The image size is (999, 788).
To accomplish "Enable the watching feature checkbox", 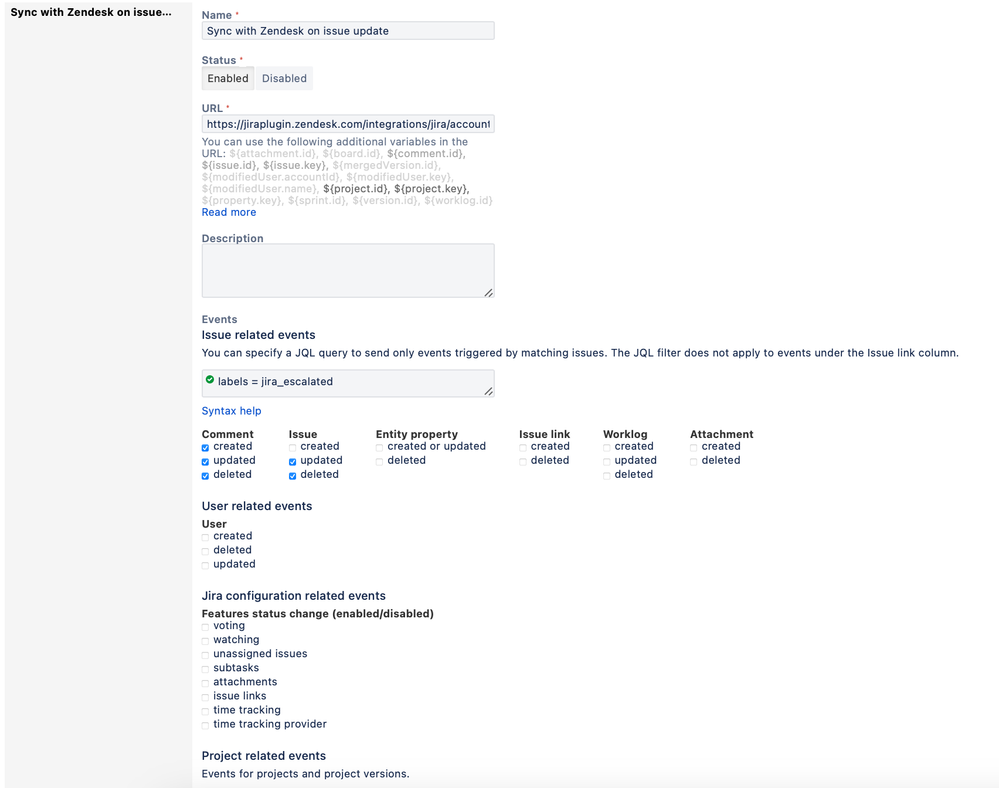I will pos(205,641).
